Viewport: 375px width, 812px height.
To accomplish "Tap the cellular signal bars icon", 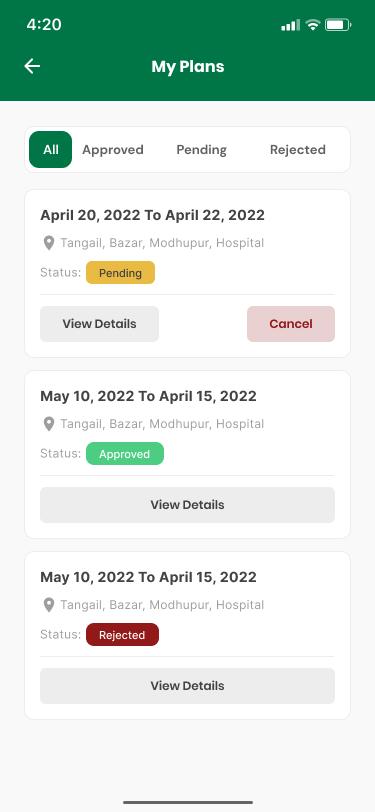I will pos(290,24).
